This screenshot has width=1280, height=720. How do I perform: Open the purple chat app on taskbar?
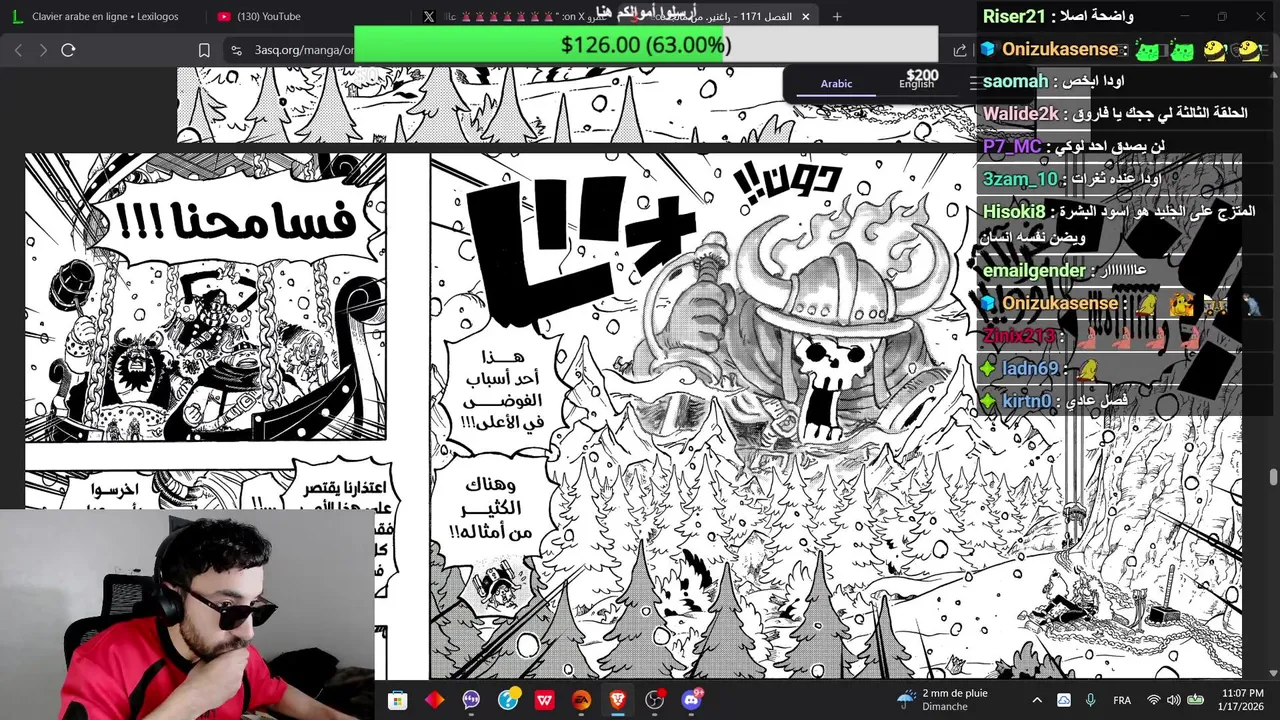[x=471, y=700]
